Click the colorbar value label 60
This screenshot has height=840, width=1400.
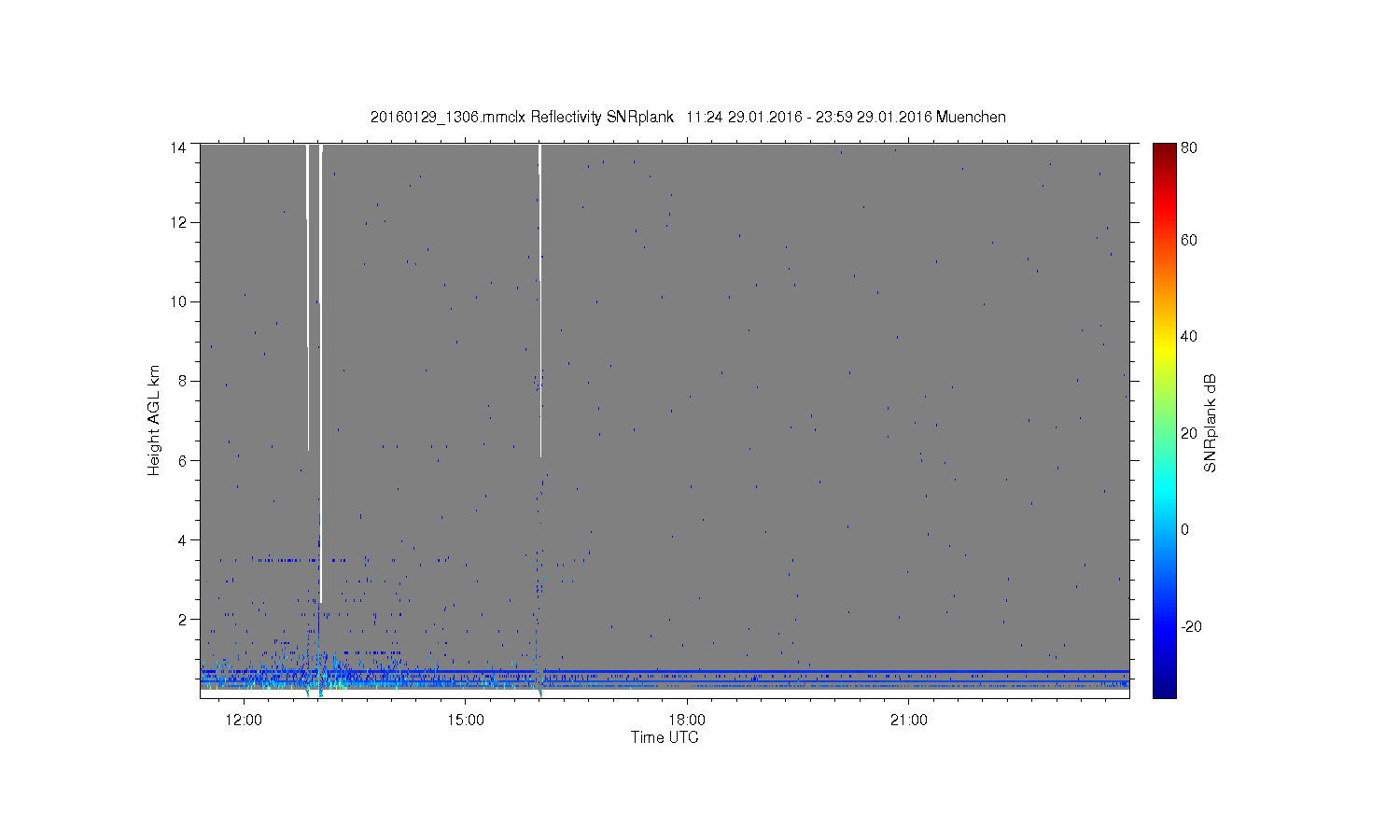point(1189,240)
